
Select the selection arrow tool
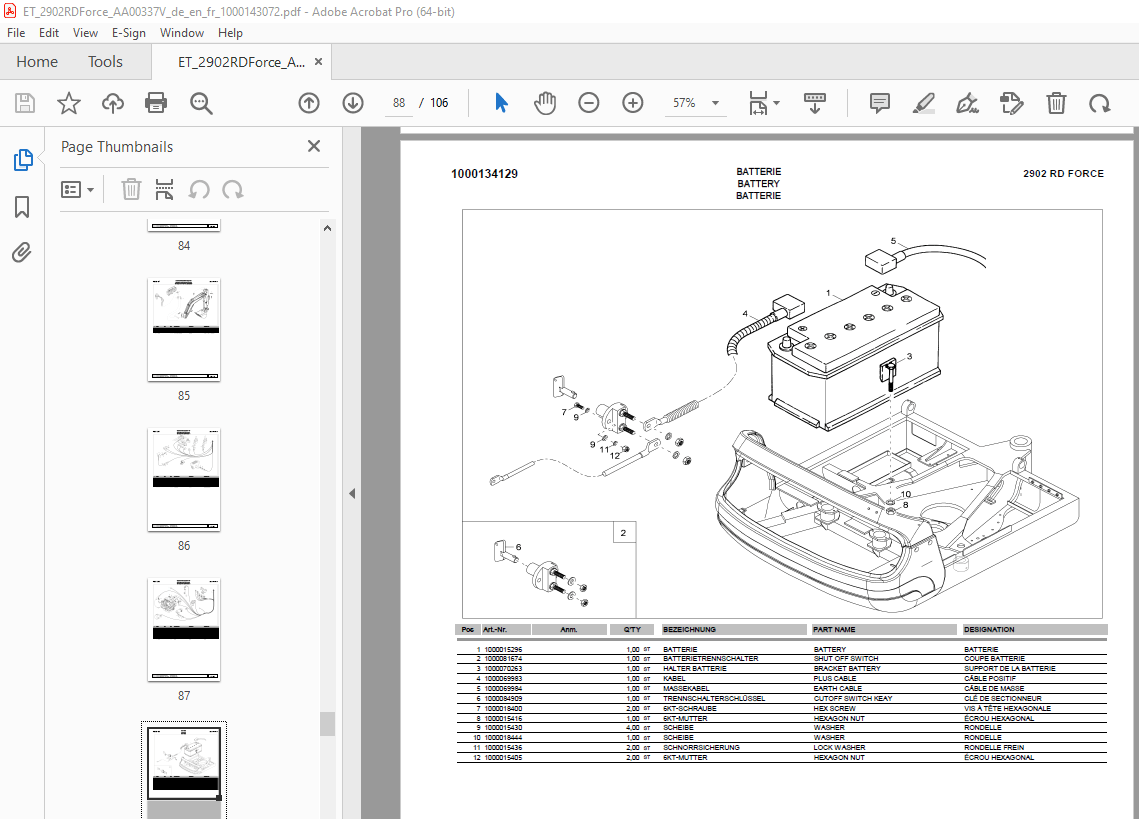click(x=501, y=102)
